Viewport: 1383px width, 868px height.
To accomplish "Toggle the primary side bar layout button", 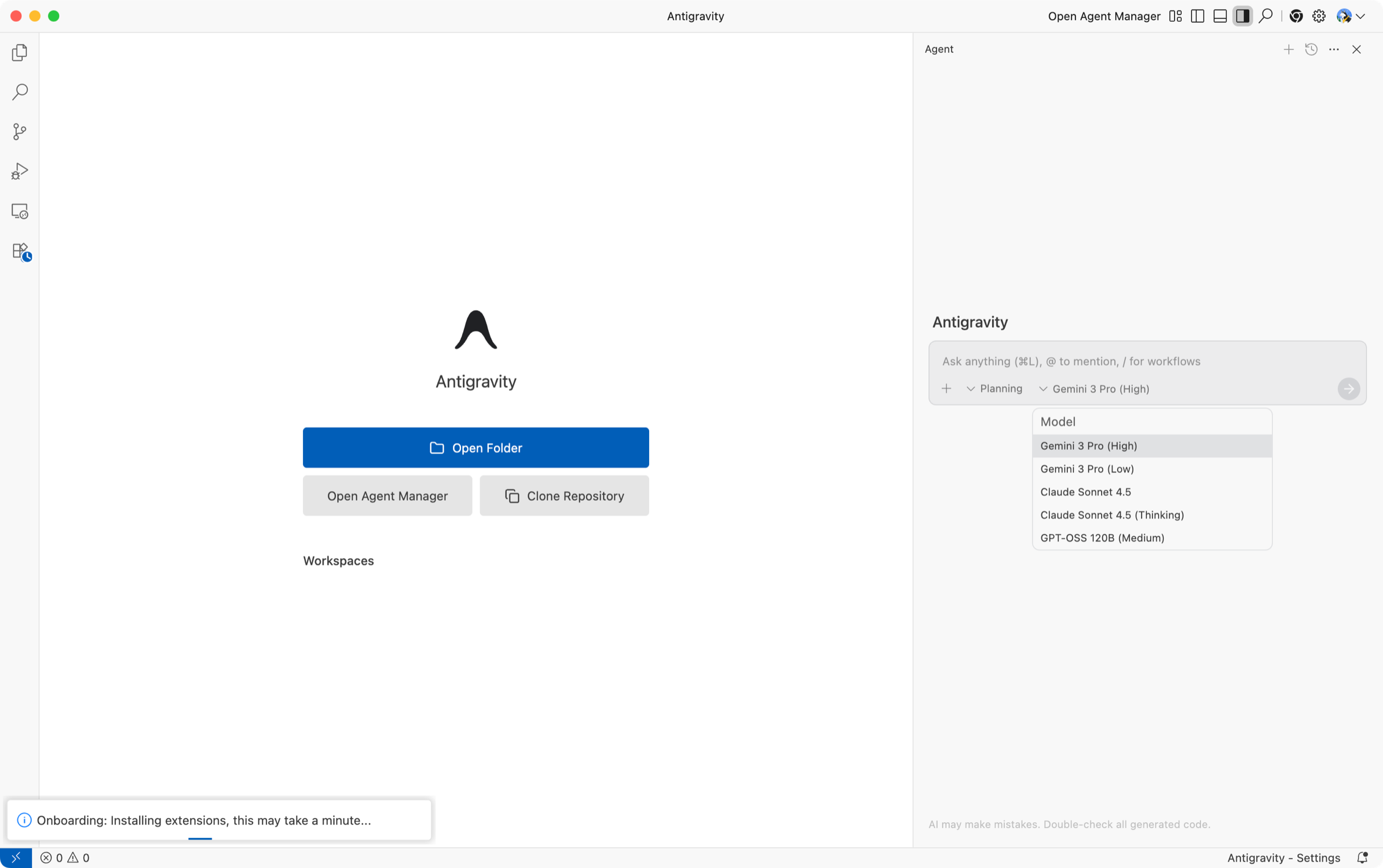I will (x=1197, y=16).
